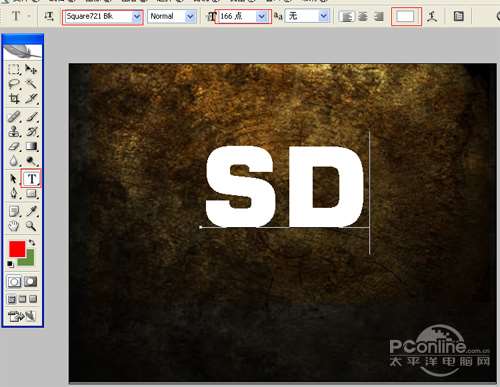Click the white text color swatch
The image size is (500, 387).
click(x=406, y=16)
